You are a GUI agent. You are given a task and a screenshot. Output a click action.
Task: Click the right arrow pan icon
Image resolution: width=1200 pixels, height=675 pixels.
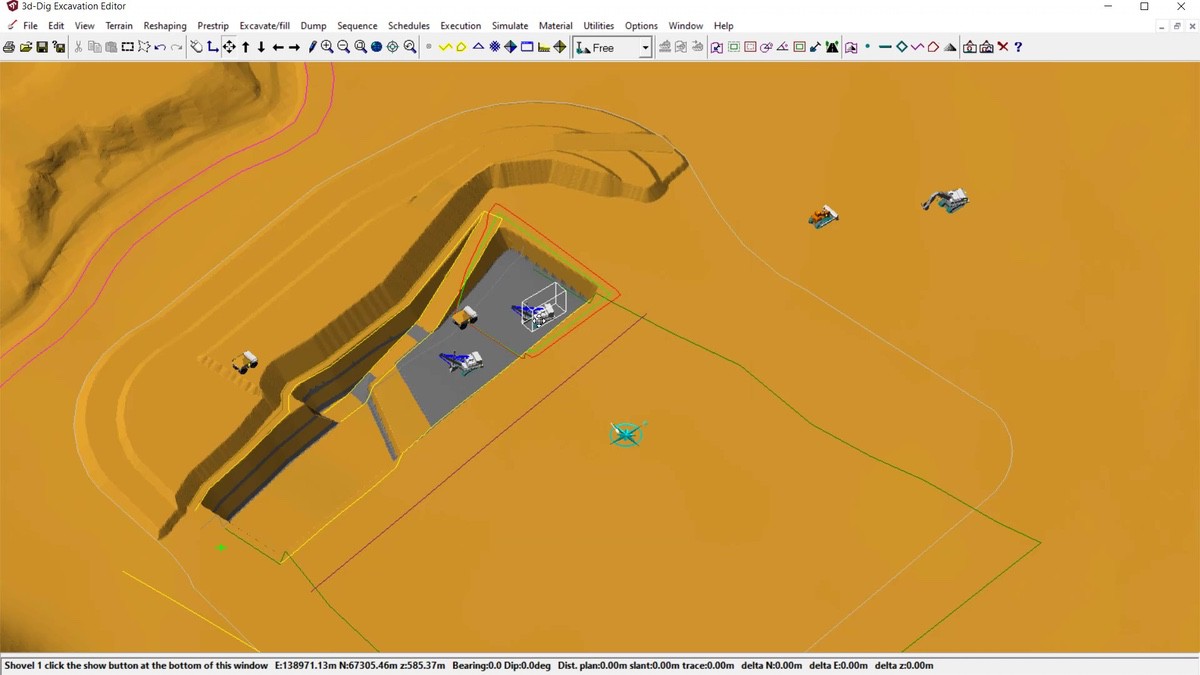(294, 47)
